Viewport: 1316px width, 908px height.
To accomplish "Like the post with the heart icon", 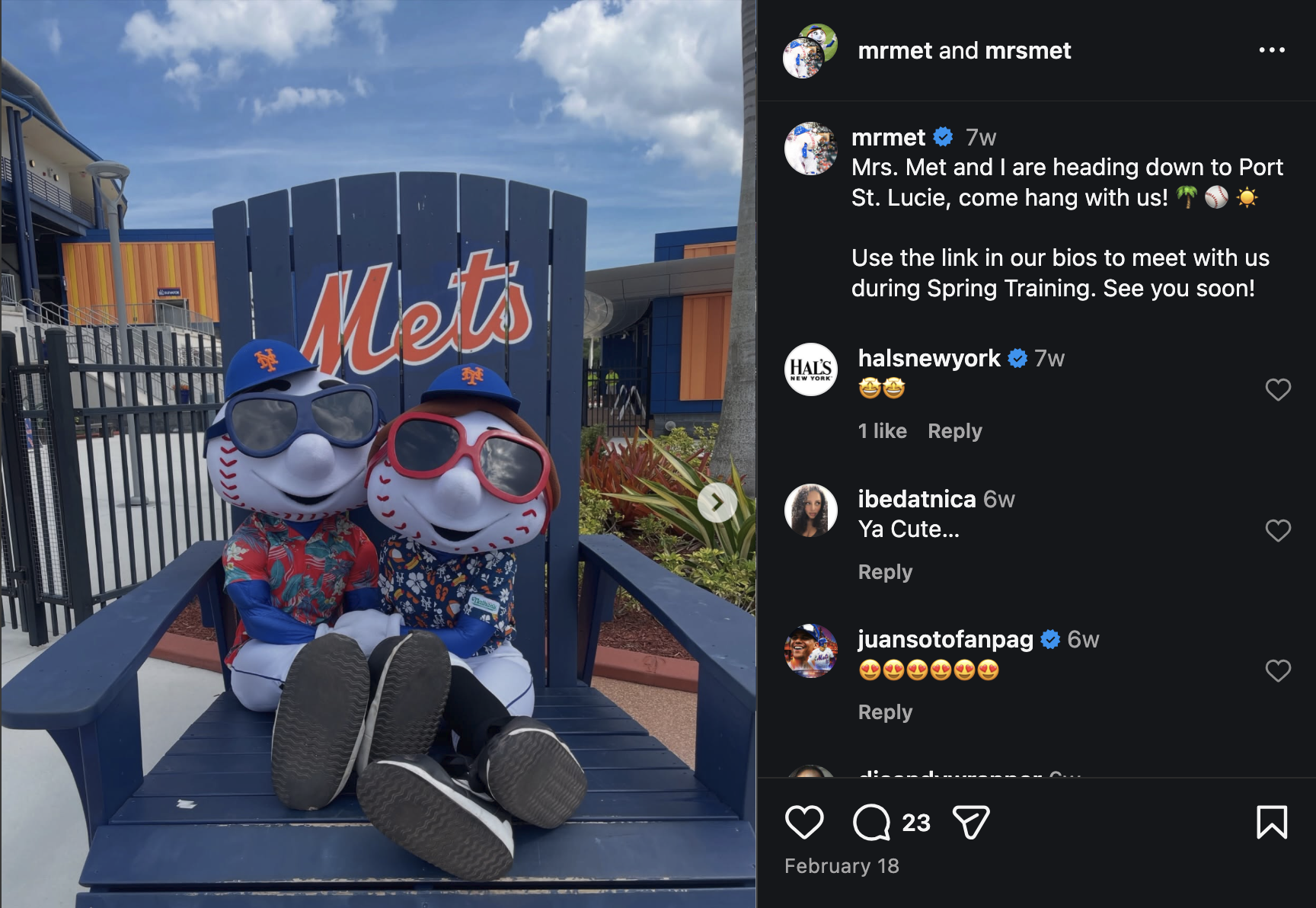I will click(x=804, y=823).
